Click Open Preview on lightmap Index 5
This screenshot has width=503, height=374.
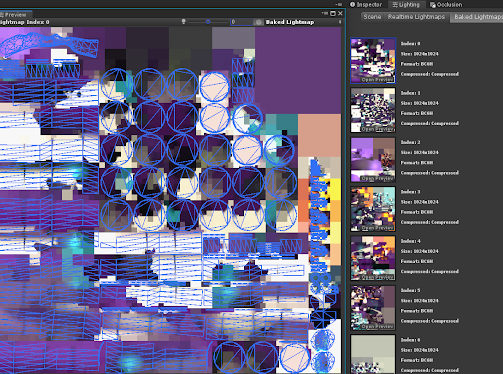pyautogui.click(x=377, y=326)
